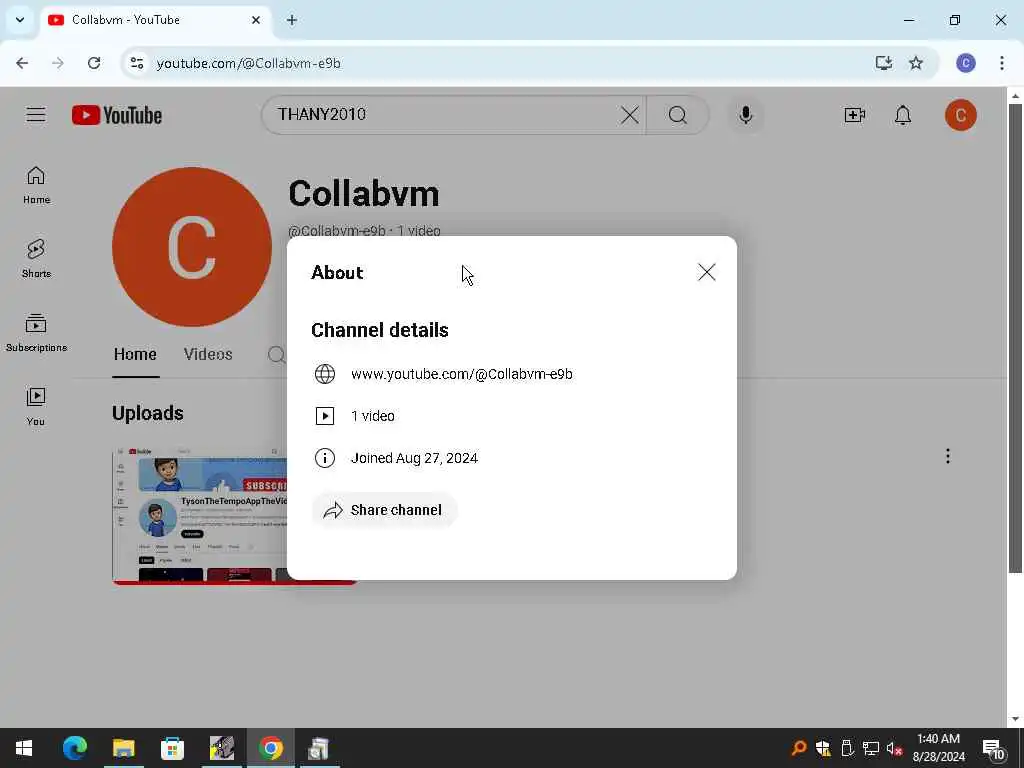Click the search magnifier button
Image resolution: width=1024 pixels, height=768 pixels.
click(678, 115)
